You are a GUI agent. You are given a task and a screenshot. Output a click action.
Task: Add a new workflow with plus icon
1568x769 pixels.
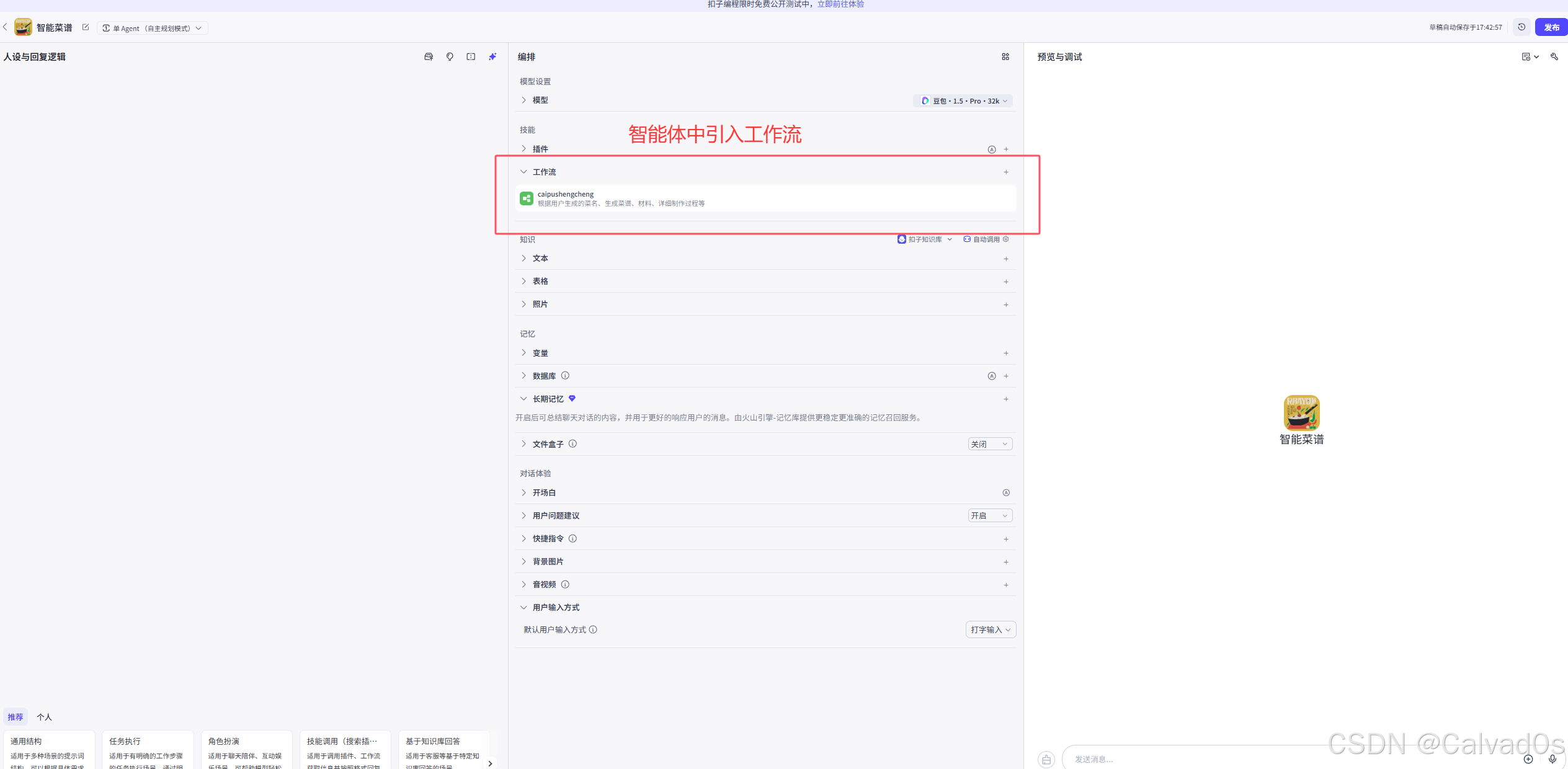(1006, 172)
